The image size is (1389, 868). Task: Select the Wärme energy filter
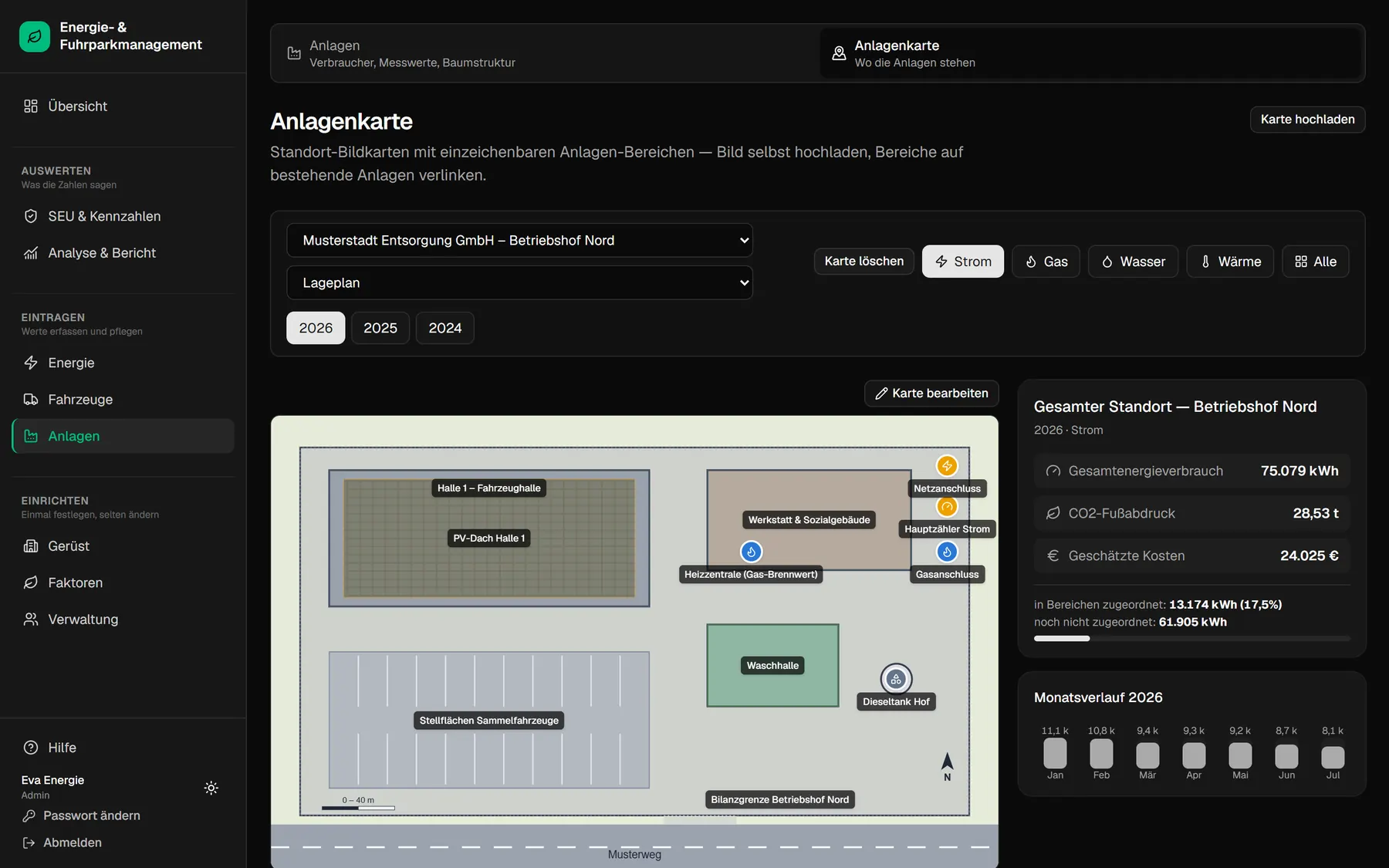pyautogui.click(x=1230, y=262)
